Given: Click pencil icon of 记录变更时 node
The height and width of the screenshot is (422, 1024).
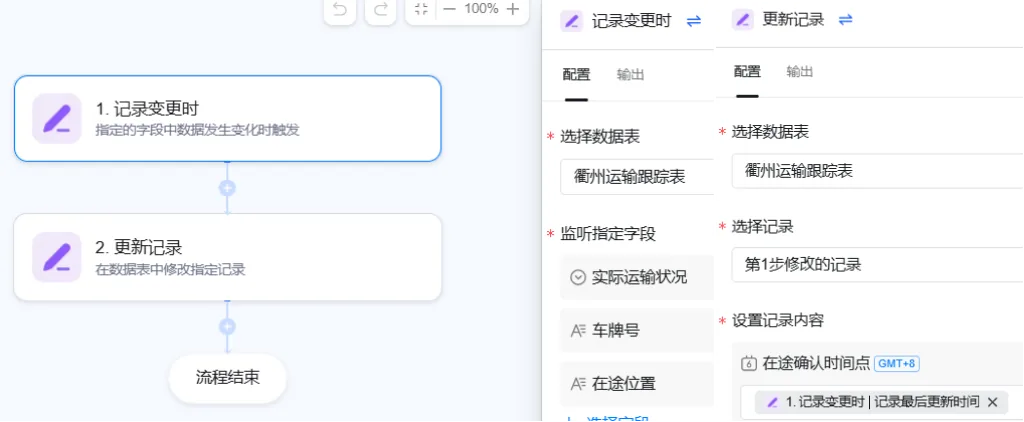Looking at the screenshot, I should [57, 118].
